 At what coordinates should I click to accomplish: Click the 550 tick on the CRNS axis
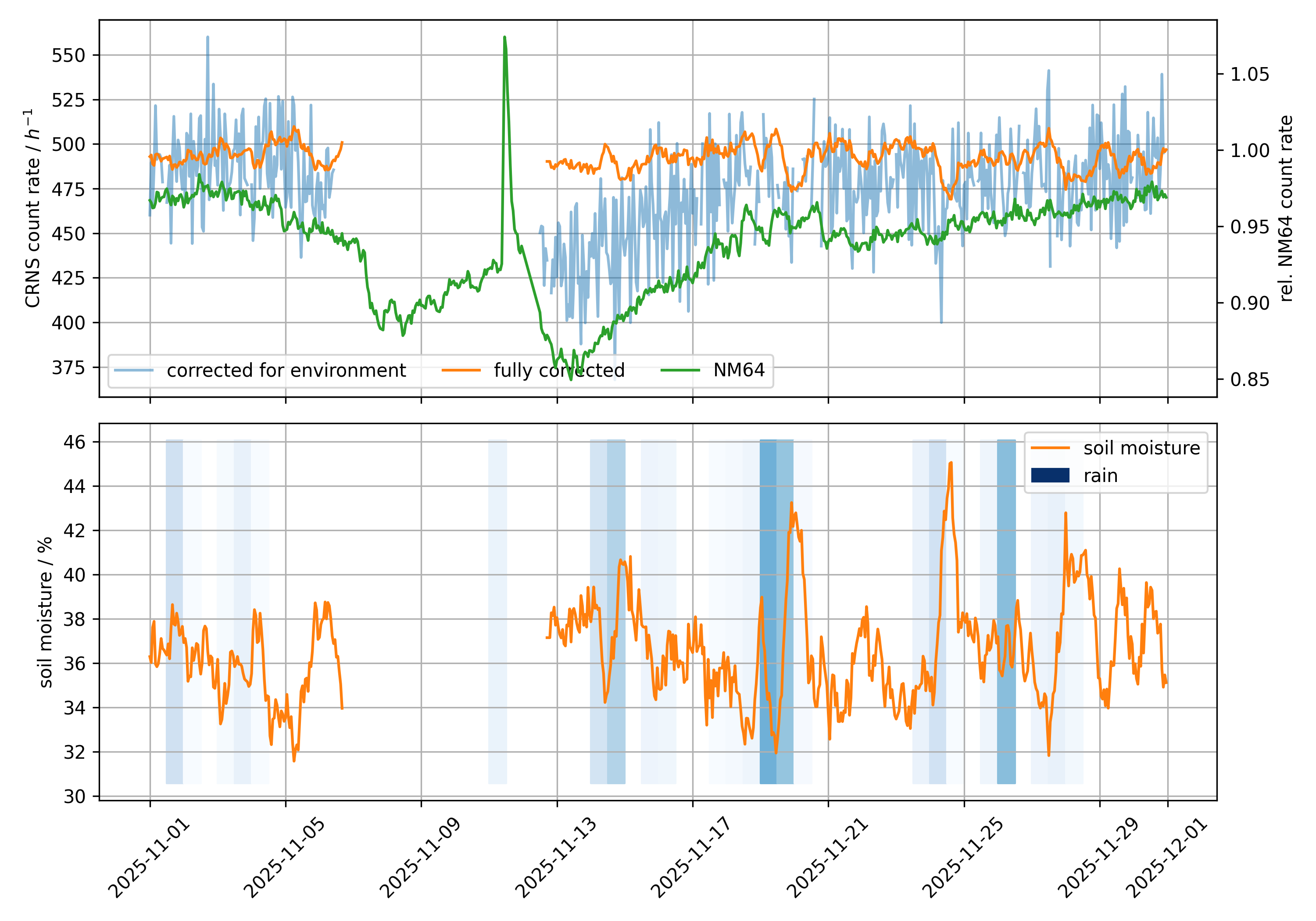68,56
